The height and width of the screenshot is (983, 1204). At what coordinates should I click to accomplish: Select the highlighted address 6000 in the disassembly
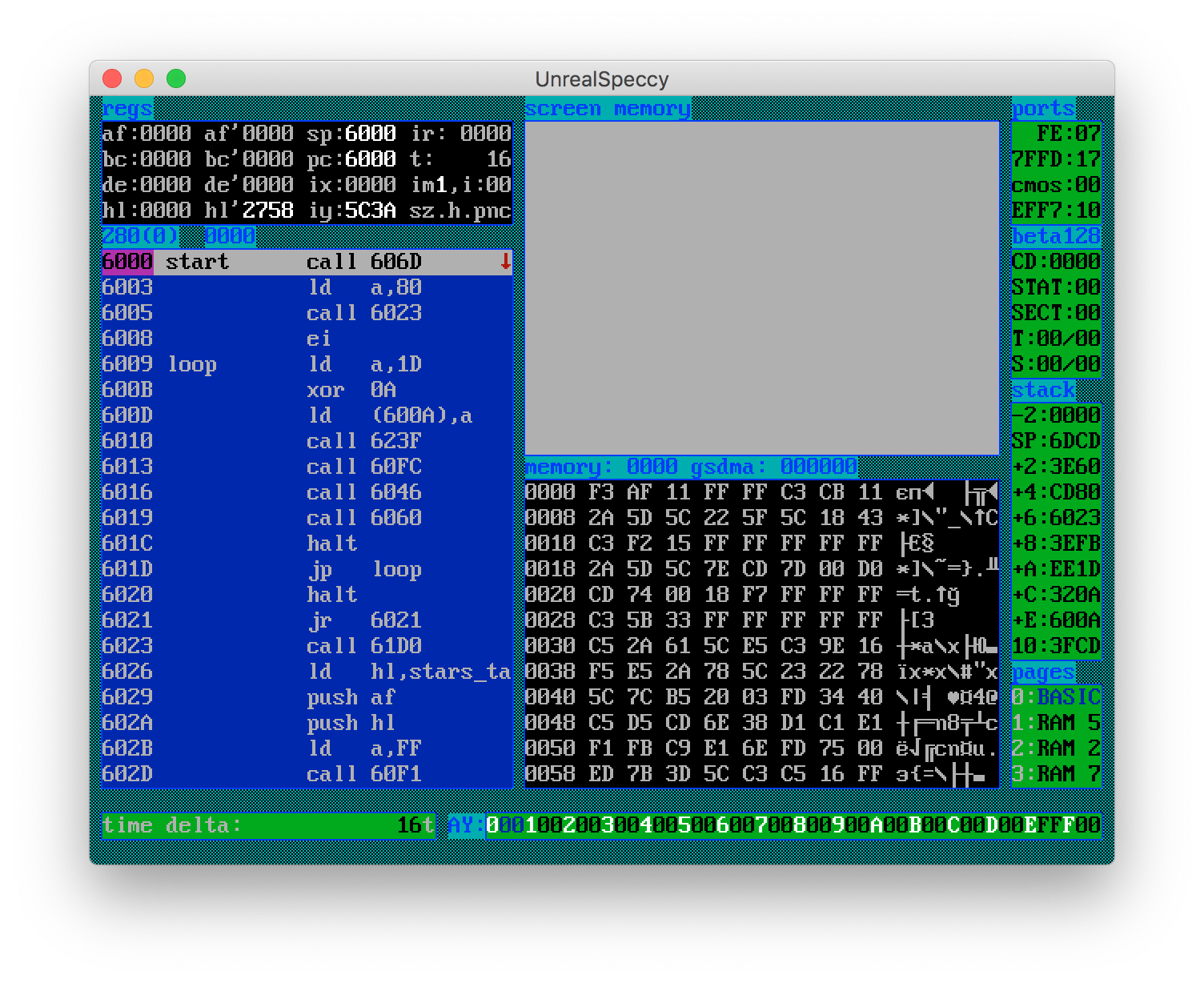[x=127, y=262]
